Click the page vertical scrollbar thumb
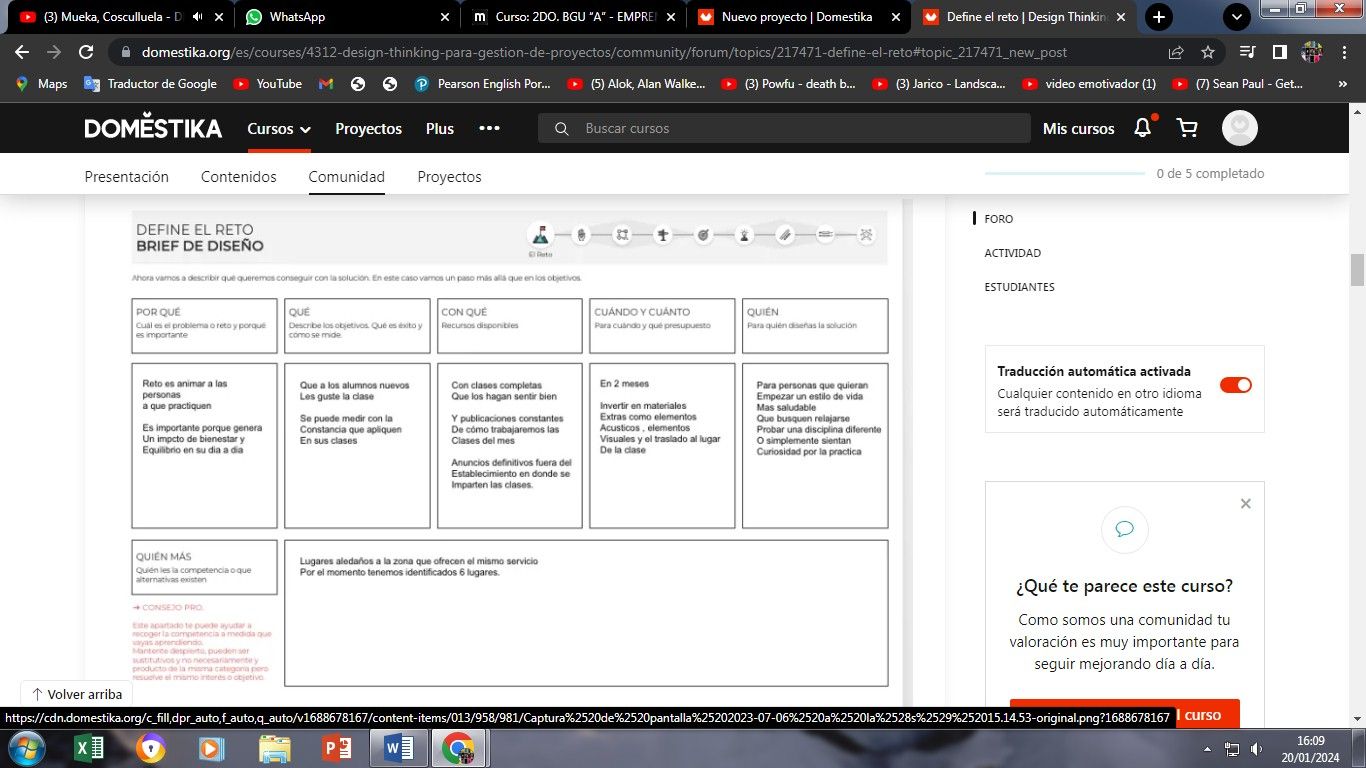The height and width of the screenshot is (768, 1366). (x=1357, y=270)
